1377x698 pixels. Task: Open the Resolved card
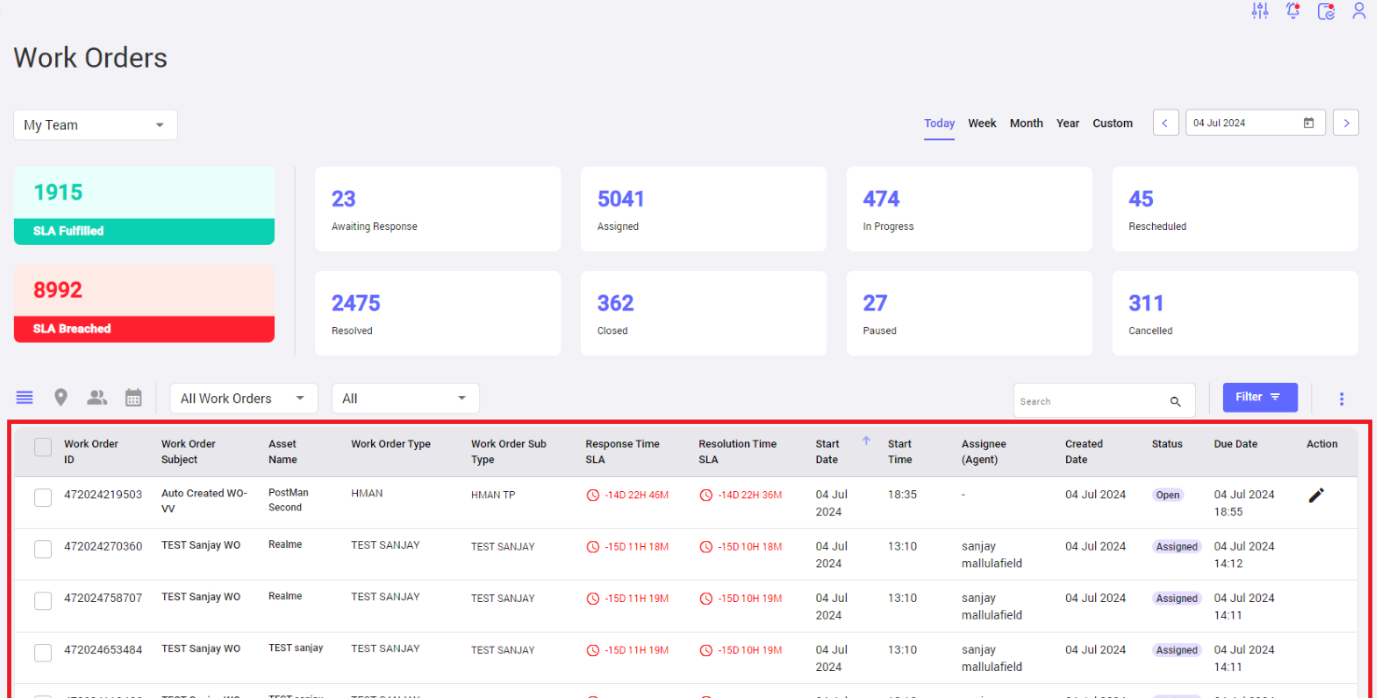[438, 313]
